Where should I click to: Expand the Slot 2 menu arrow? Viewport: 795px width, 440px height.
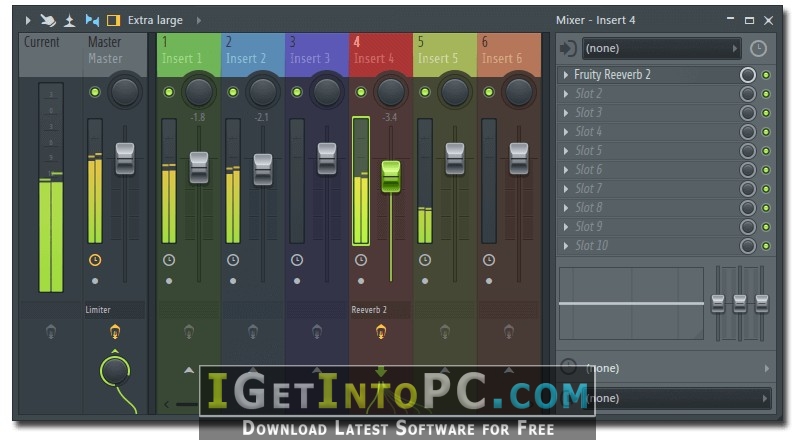coord(566,94)
